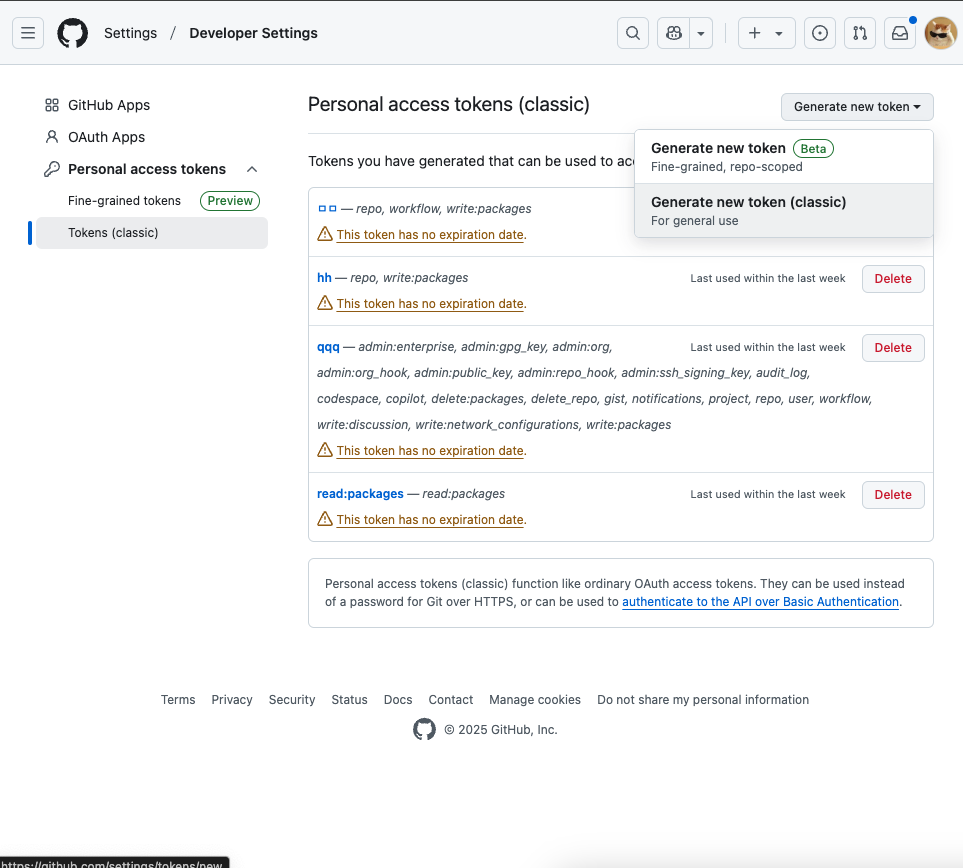Click 'Last used within the last week' for qqq
The height and width of the screenshot is (868, 963).
point(768,347)
